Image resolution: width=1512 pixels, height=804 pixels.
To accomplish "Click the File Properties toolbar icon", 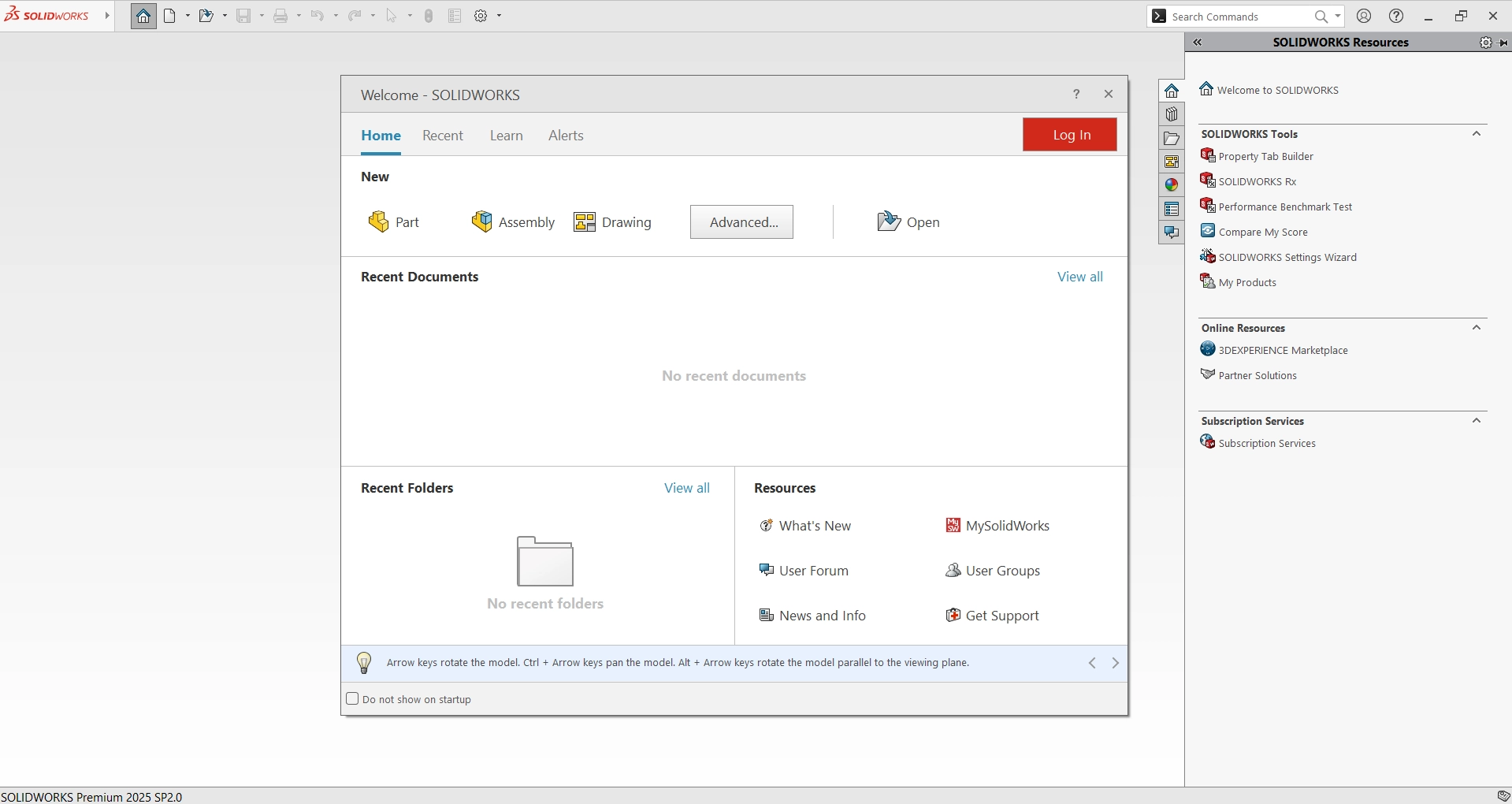I will (x=455, y=16).
